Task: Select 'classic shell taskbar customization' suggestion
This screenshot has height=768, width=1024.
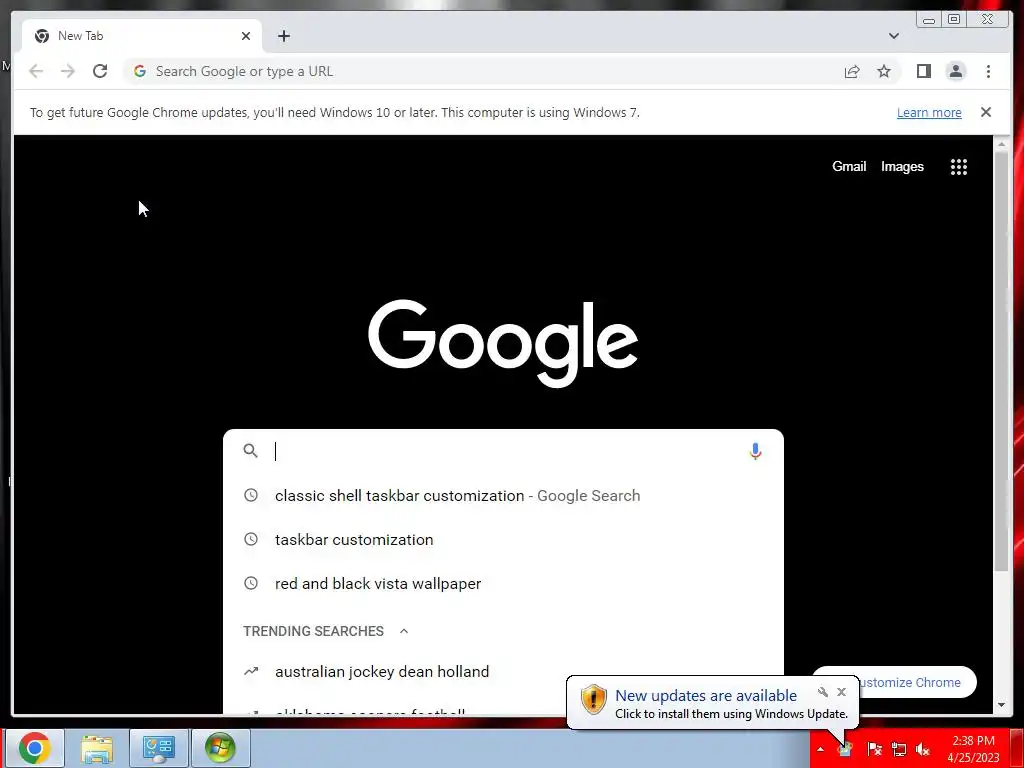Action: [503, 496]
